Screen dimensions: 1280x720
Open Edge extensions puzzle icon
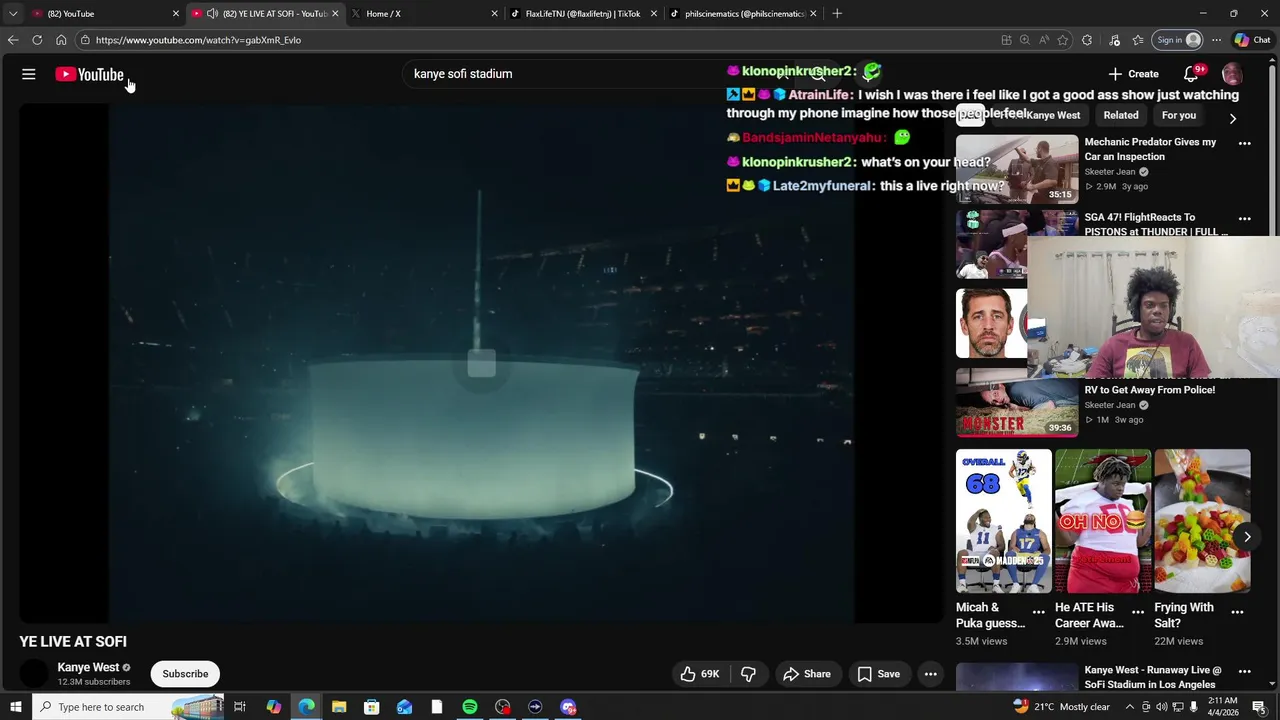point(1087,40)
